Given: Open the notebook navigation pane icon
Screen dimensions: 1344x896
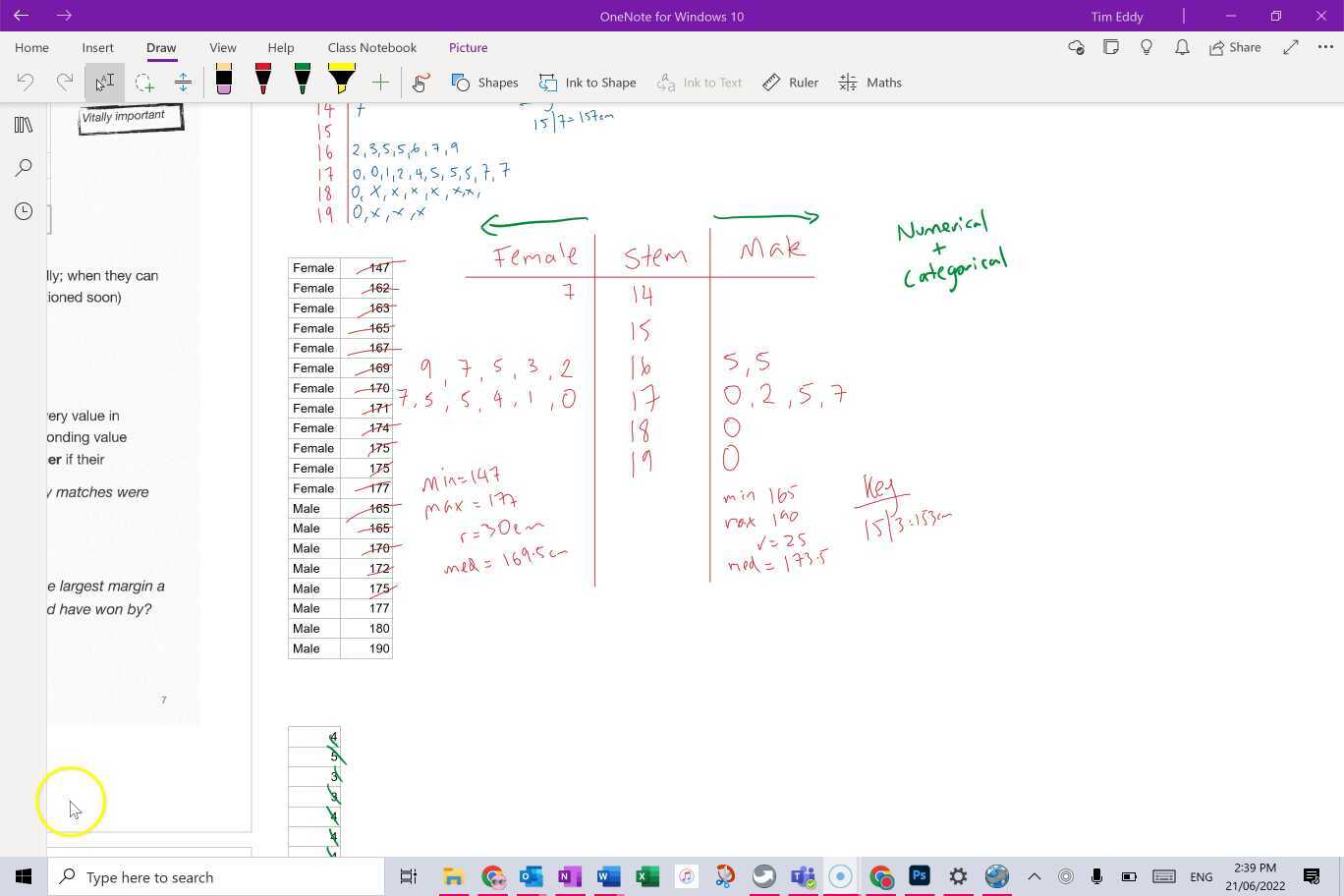Looking at the screenshot, I should (24, 125).
